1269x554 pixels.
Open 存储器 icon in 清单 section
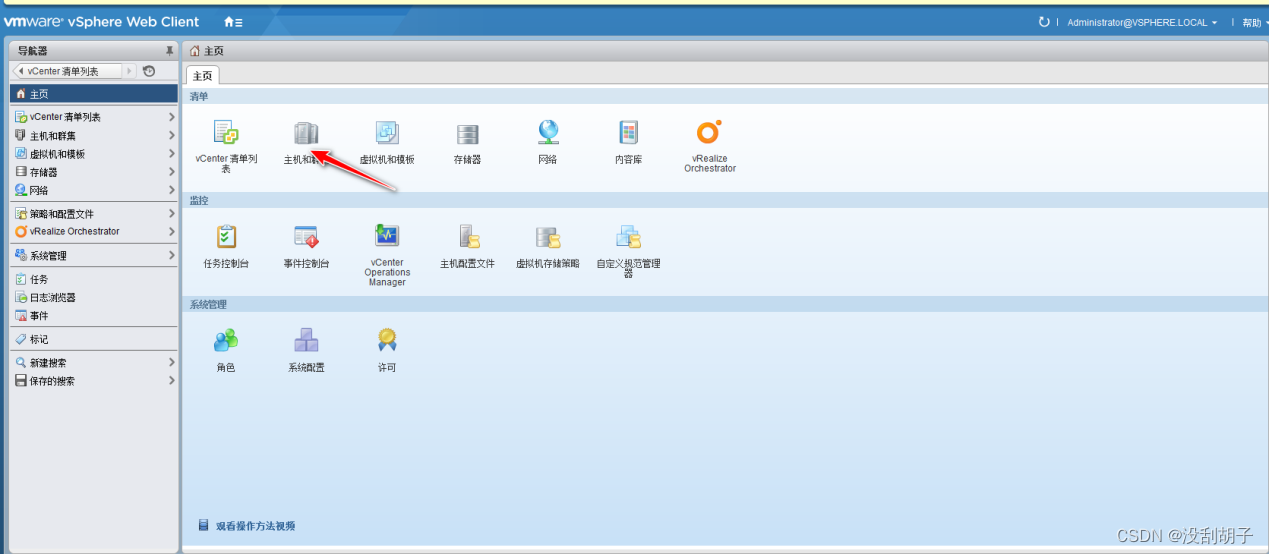pyautogui.click(x=467, y=133)
